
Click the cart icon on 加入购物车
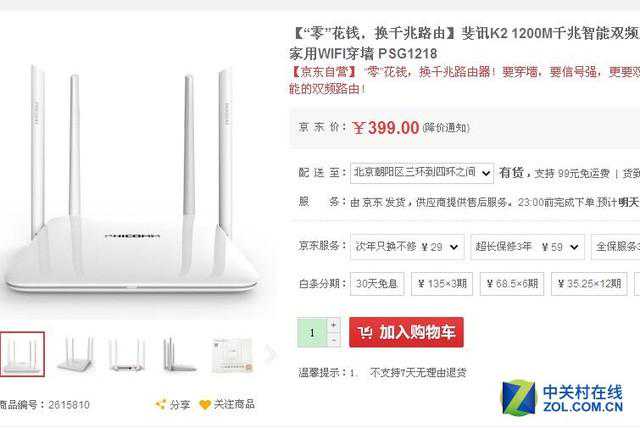tap(365, 333)
